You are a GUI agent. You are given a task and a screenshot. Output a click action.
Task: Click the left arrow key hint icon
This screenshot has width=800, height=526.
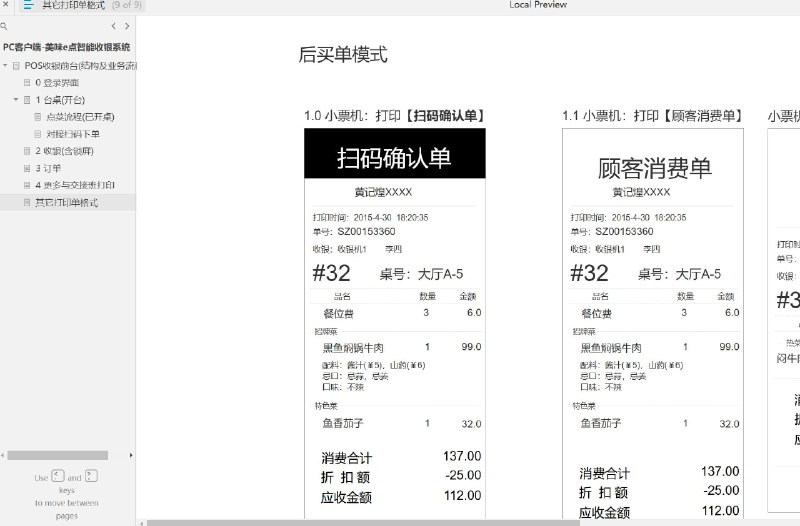pos(58,476)
